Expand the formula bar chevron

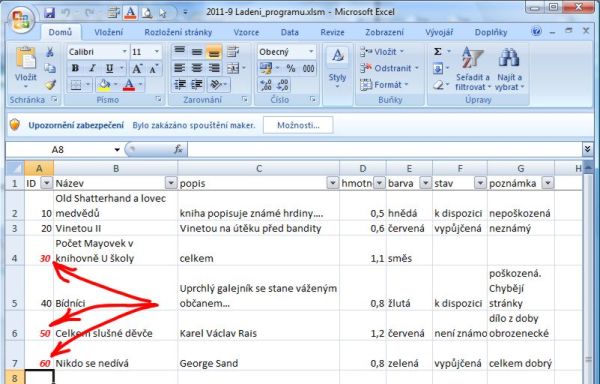tap(588, 149)
